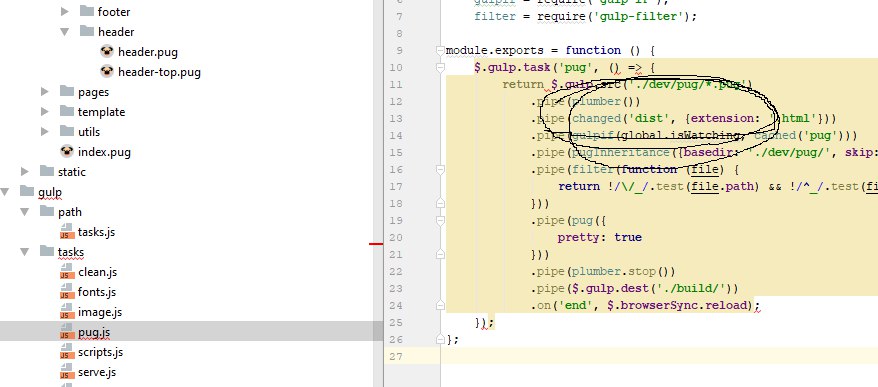878x387 pixels.
Task: Expand the footer folder arrow
Action: 64,11
